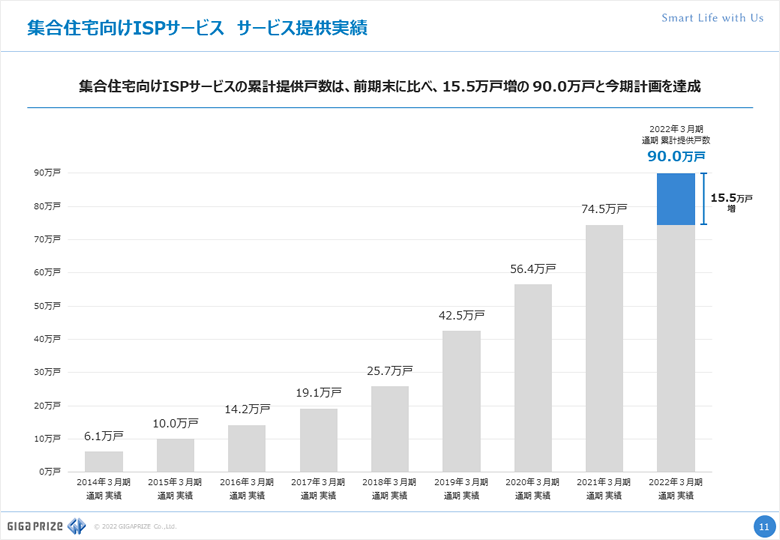Screen dimensions: 780x540
Task: Click the Smart Life with Us tagline
Action: pyautogui.click(x=713, y=19)
